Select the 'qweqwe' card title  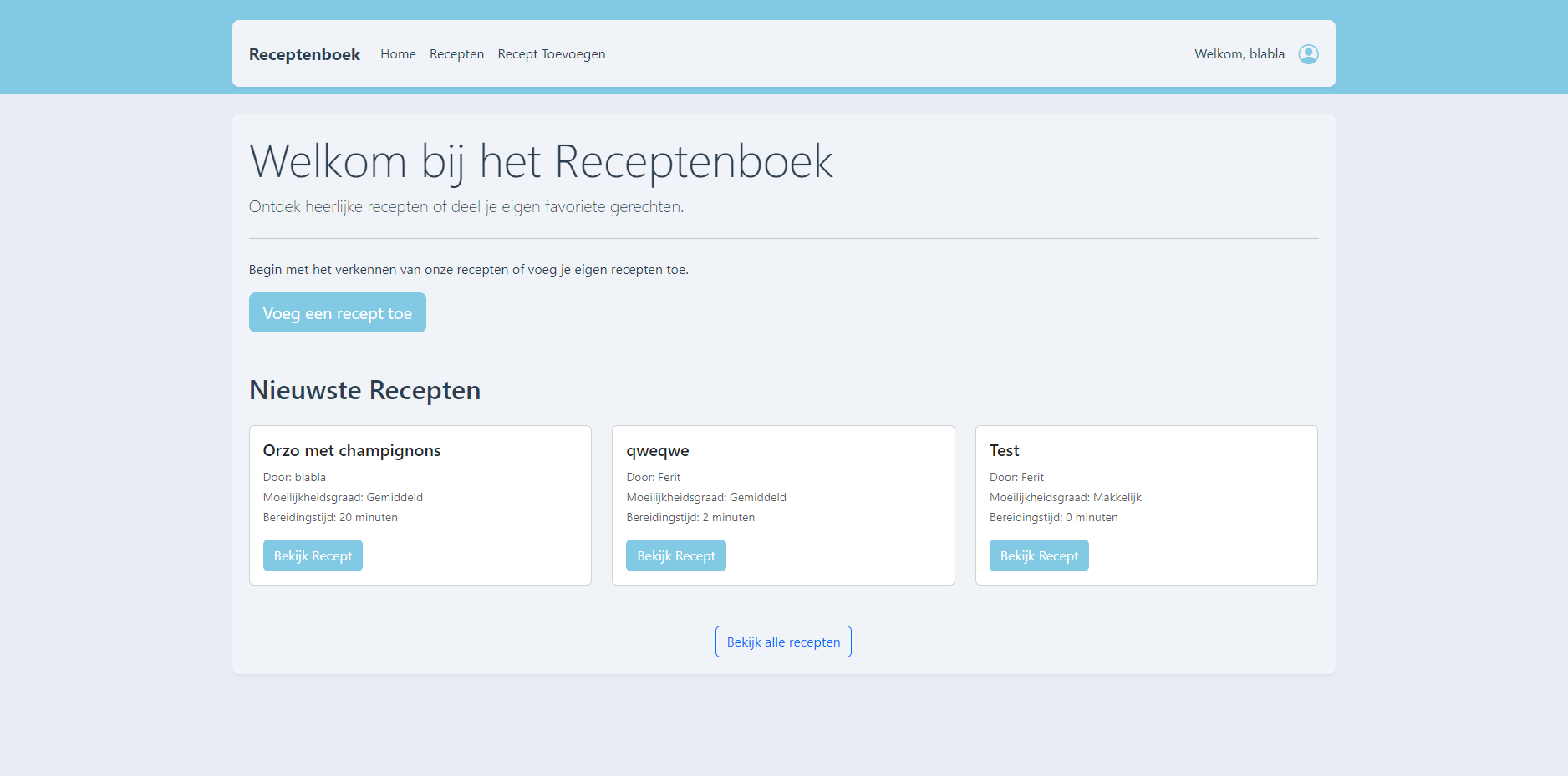point(658,450)
